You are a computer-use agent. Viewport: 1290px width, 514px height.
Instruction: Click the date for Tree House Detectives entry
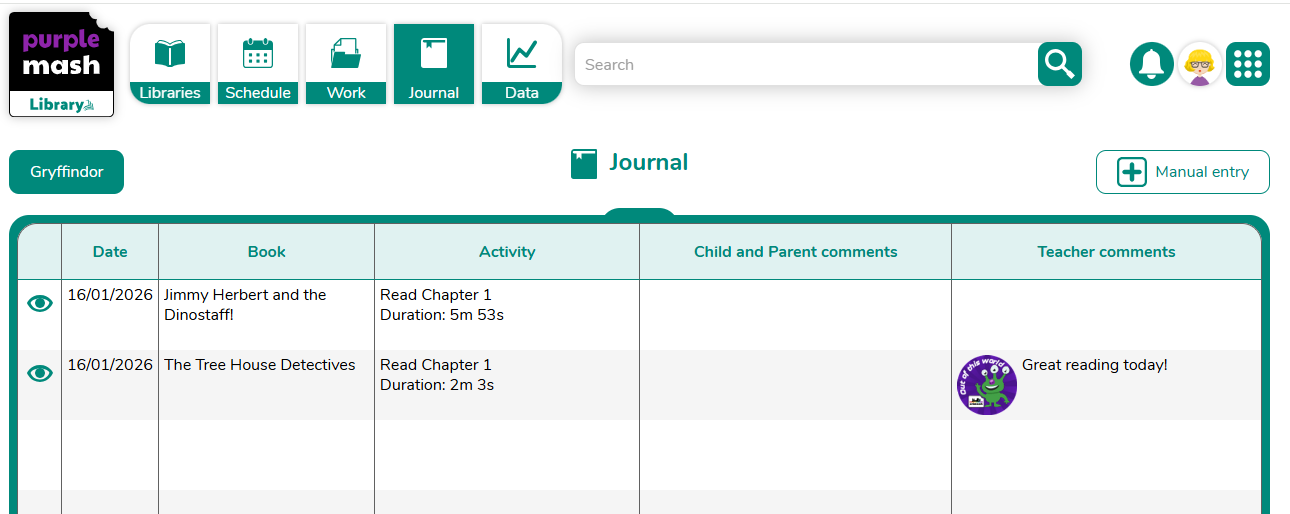110,365
